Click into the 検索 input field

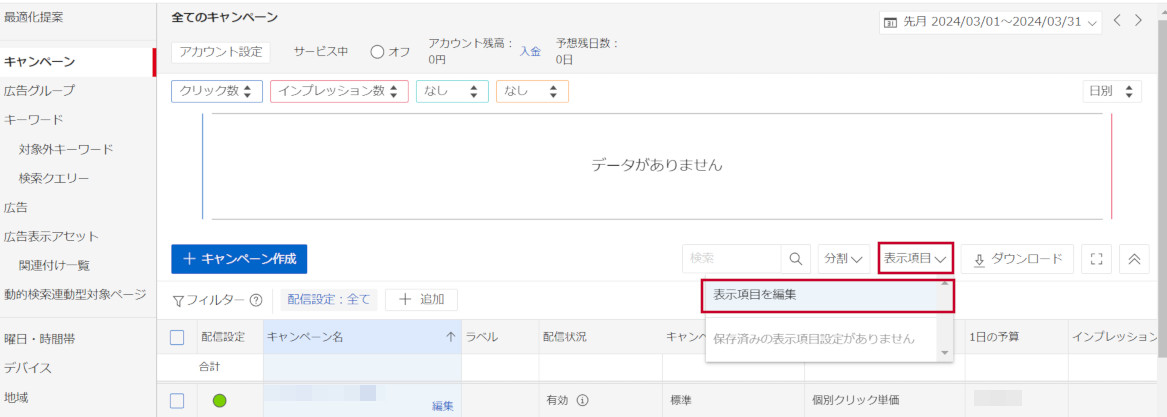(732, 258)
